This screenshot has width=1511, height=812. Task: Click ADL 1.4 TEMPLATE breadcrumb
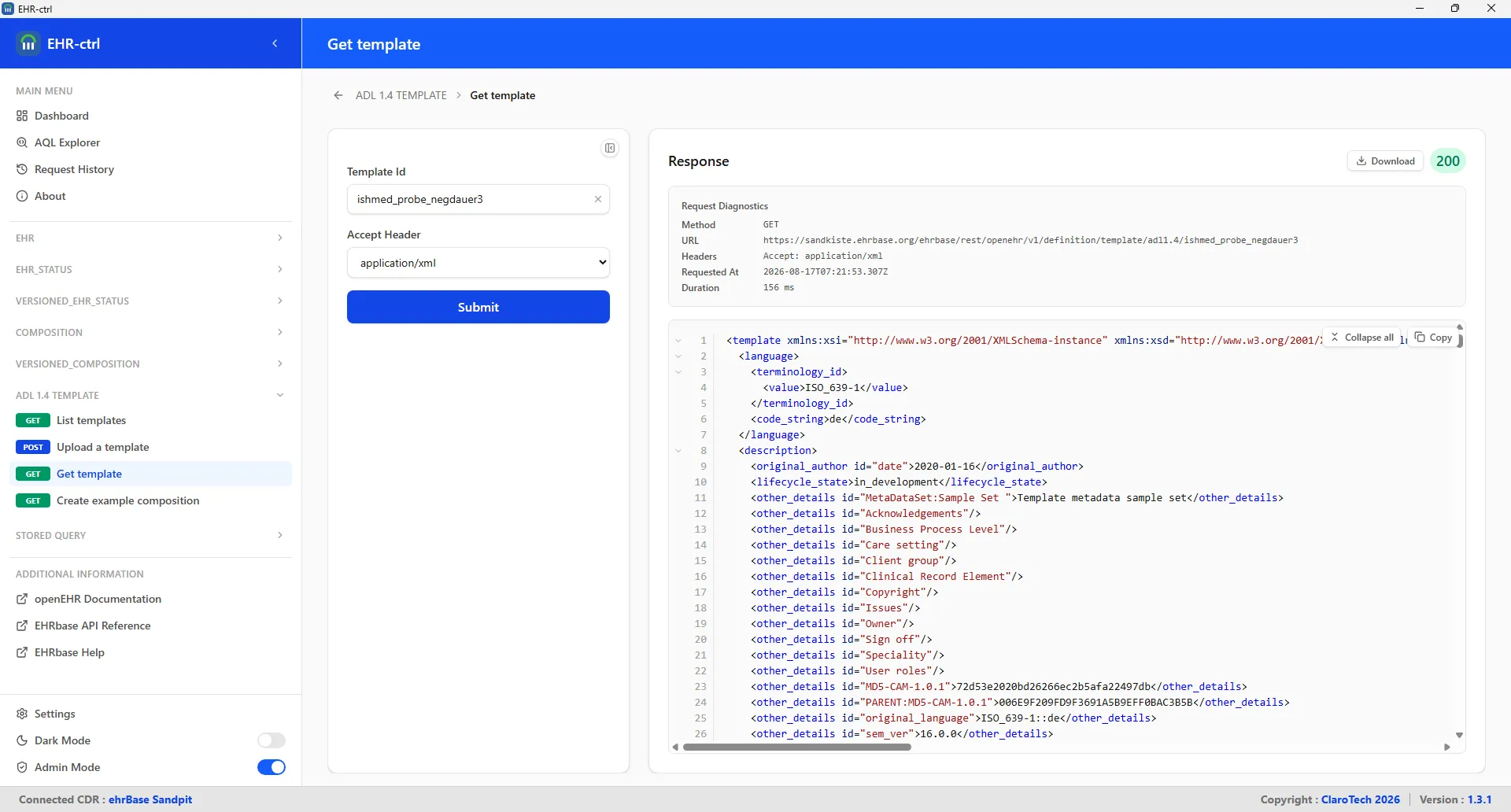click(401, 95)
